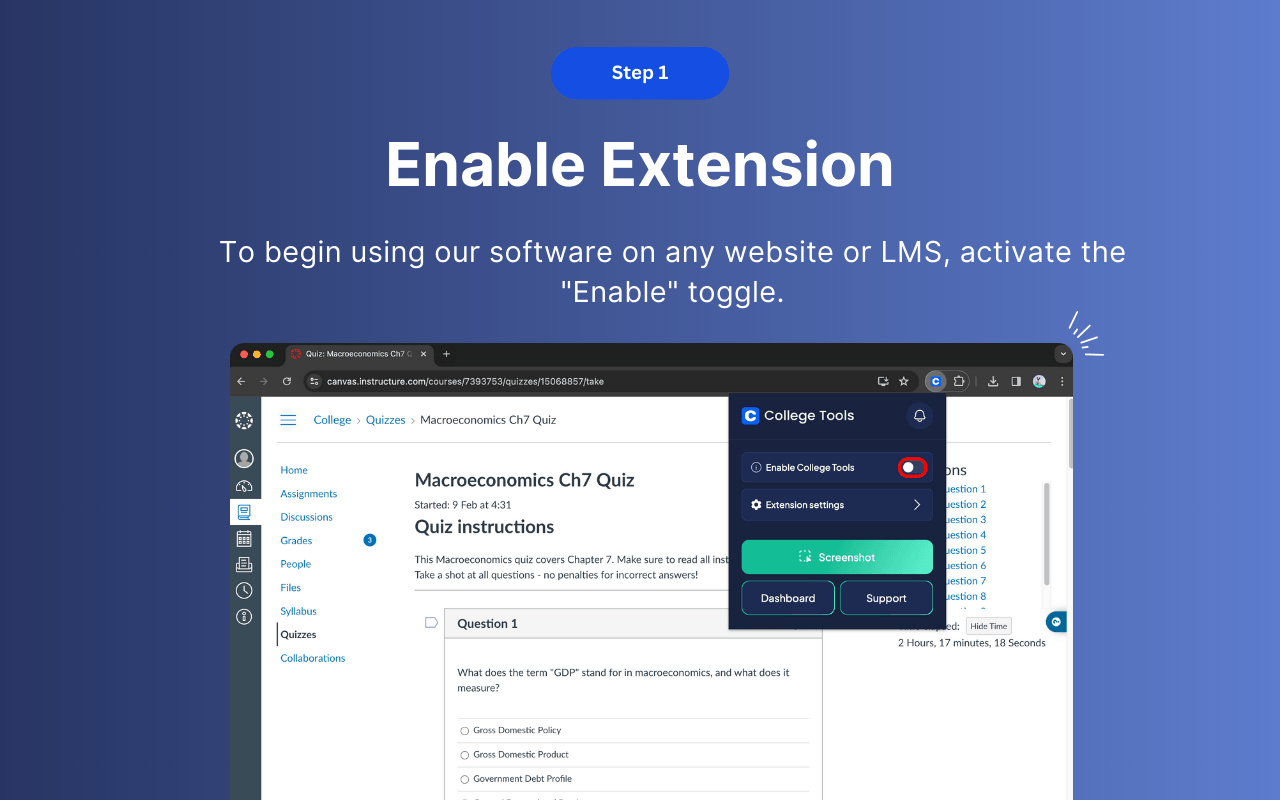Open the tab search dropdown arrow

[1062, 354]
